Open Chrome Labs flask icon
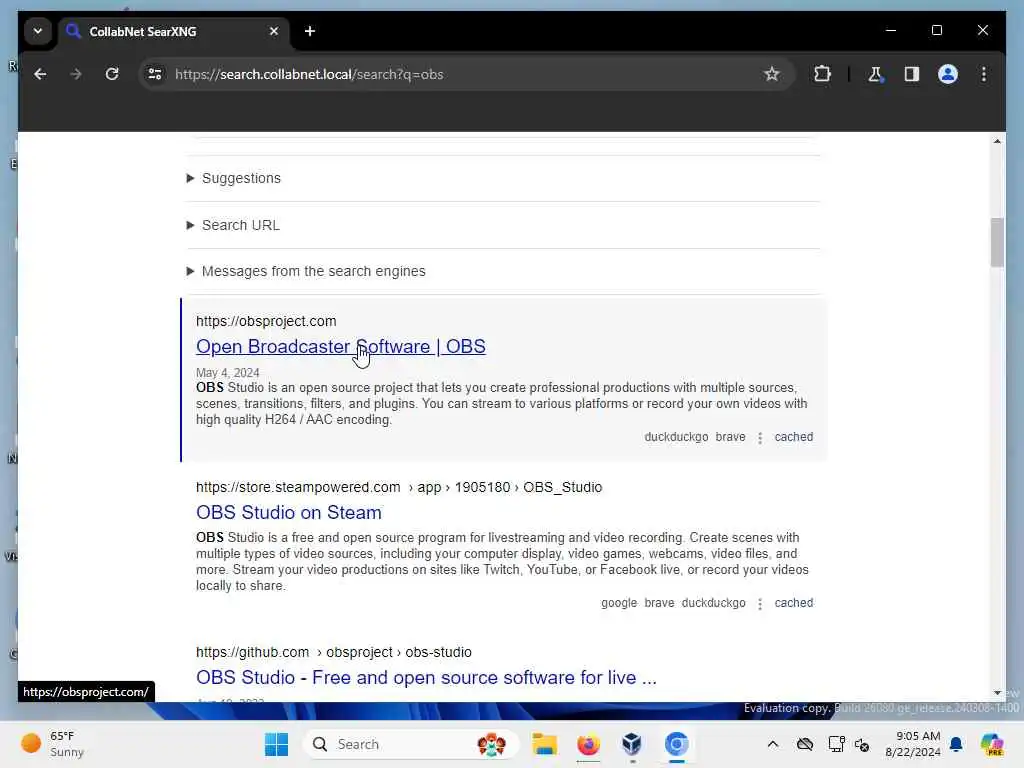1024x768 pixels. [875, 74]
